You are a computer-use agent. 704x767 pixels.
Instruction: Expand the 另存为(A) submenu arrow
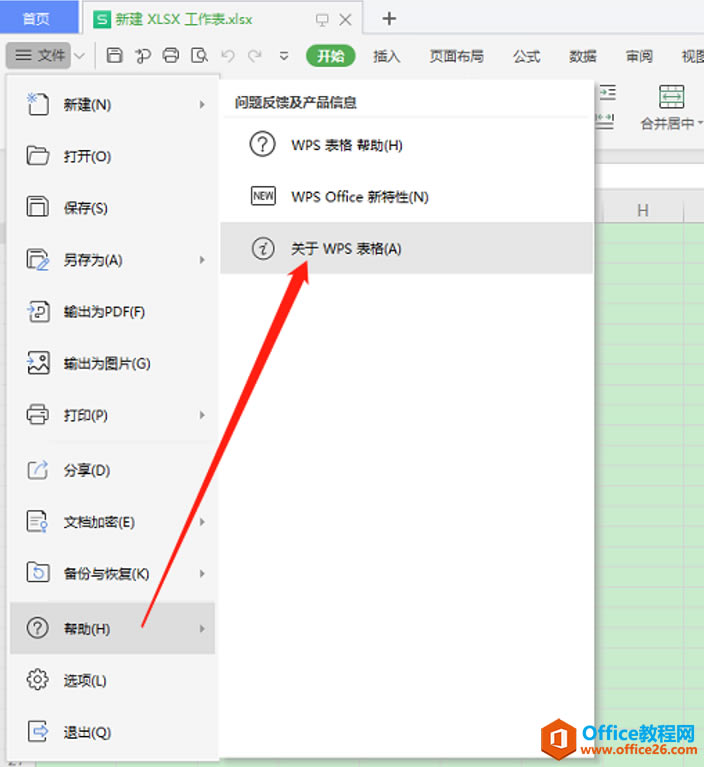click(x=202, y=260)
